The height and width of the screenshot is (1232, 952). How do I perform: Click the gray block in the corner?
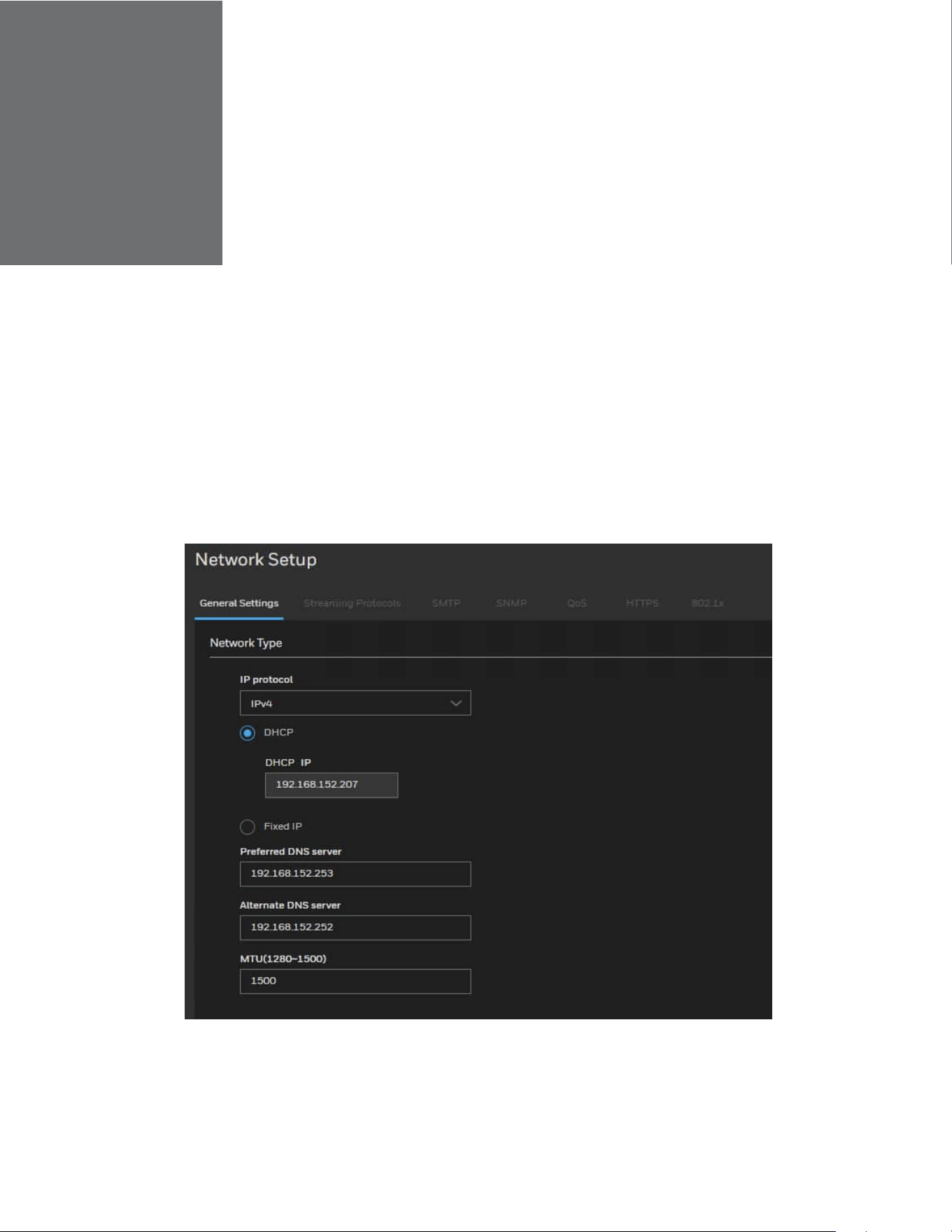coord(111,132)
